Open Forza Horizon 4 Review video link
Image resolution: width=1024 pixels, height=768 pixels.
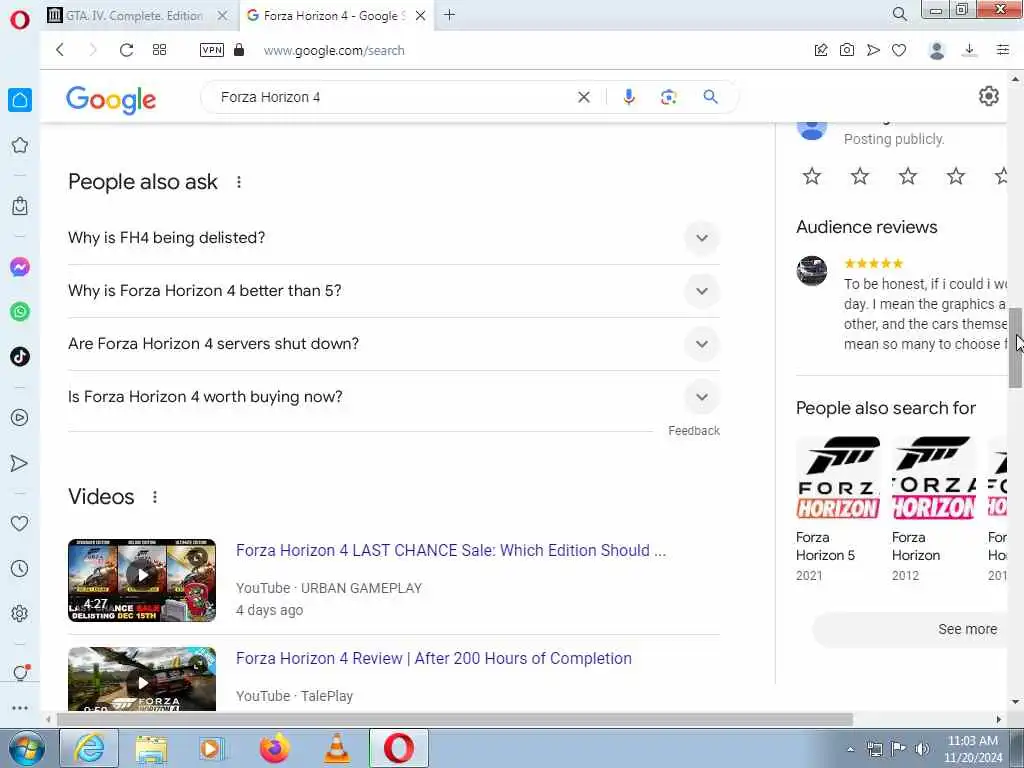click(x=434, y=658)
